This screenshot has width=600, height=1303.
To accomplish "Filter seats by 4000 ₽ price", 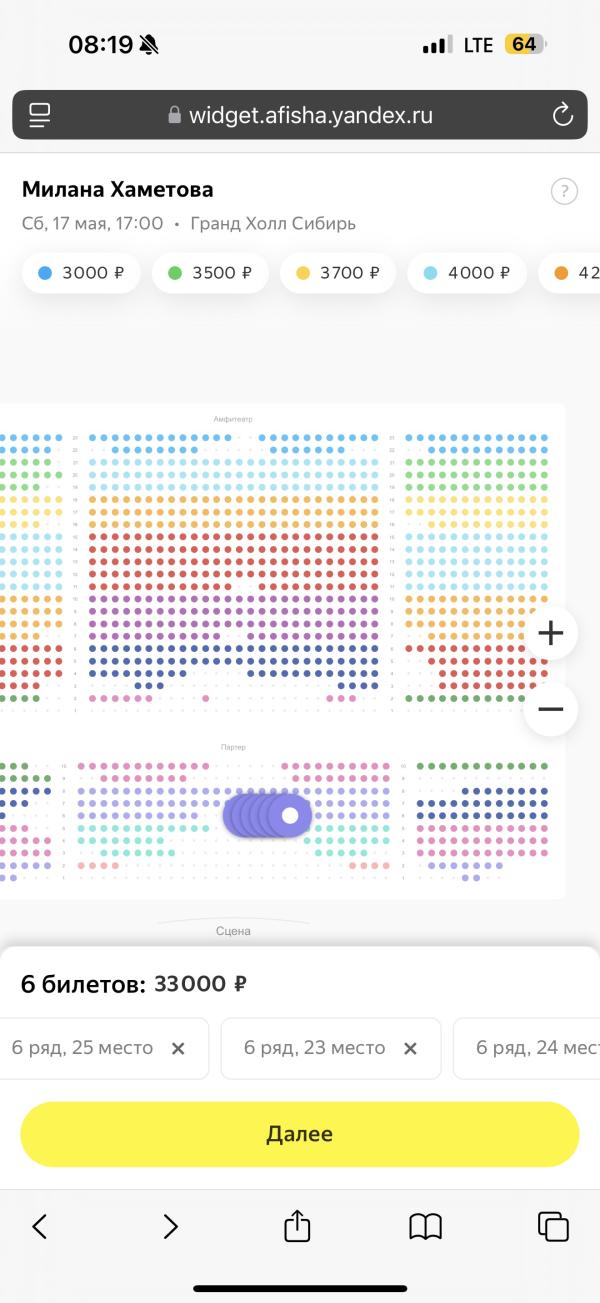I will pos(467,272).
